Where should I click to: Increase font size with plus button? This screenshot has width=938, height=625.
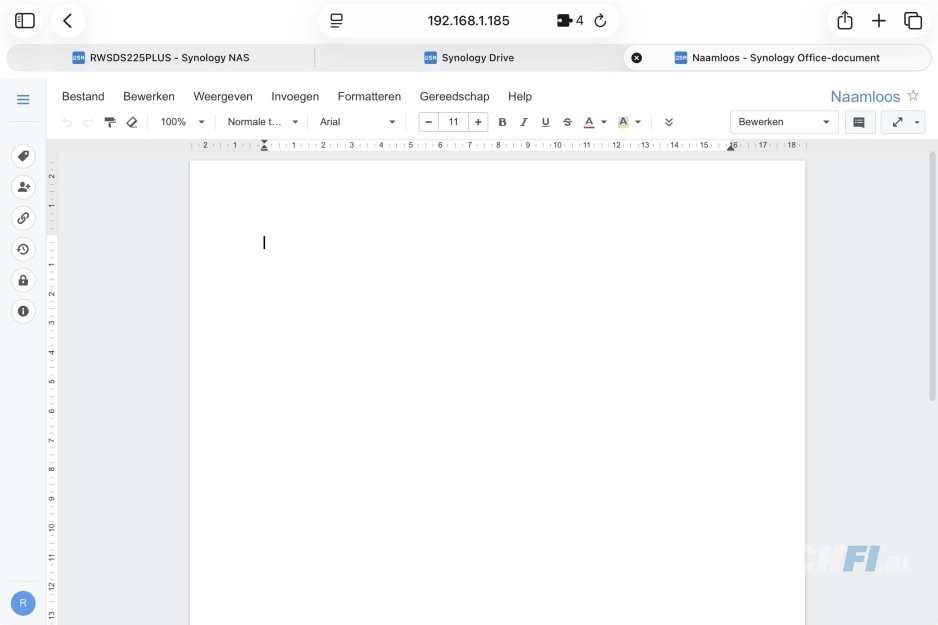[478, 122]
